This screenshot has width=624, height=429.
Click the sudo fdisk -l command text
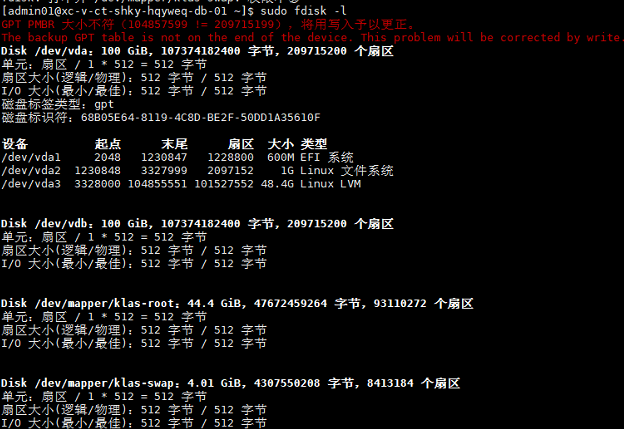[304, 11]
